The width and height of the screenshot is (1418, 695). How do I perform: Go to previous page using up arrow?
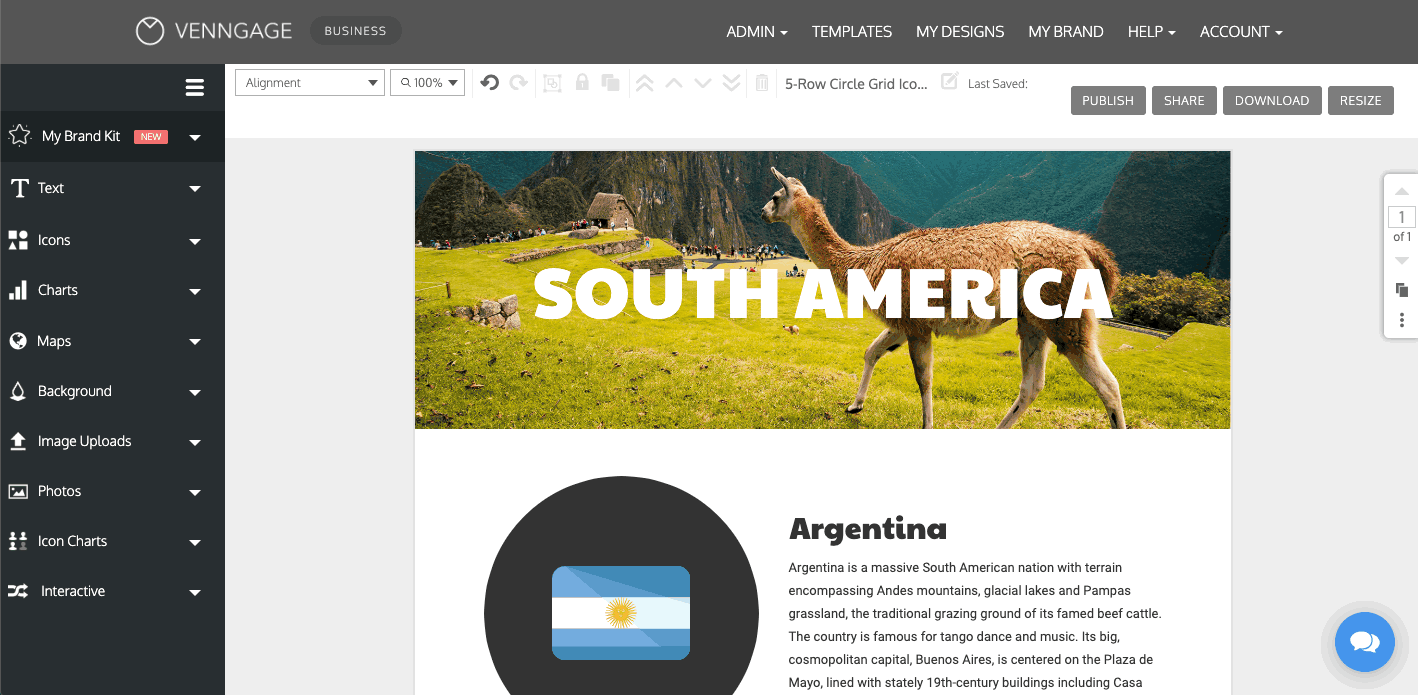[1402, 191]
